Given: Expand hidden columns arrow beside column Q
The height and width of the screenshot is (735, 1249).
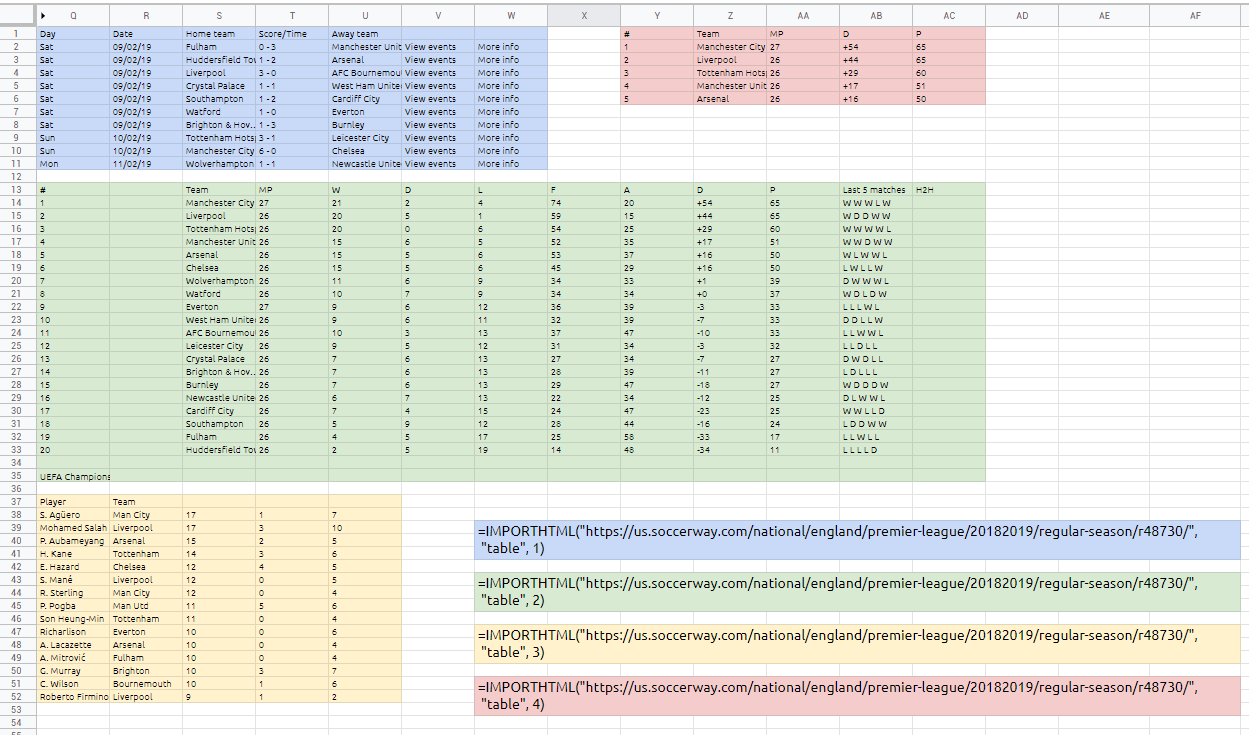Looking at the screenshot, I should pyautogui.click(x=43, y=16).
